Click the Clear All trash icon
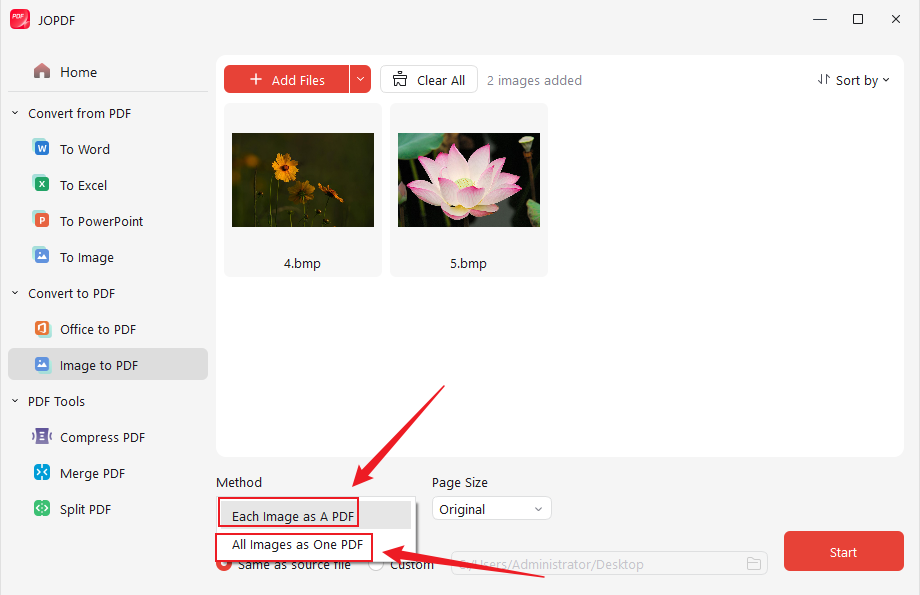920x595 pixels. 399,79
